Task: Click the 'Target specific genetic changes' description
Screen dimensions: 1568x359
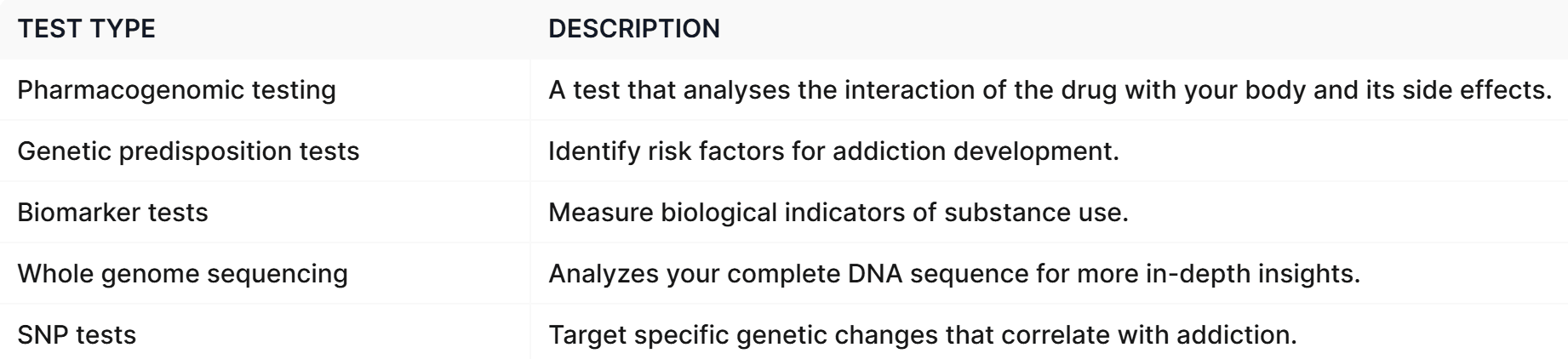Action: (x=922, y=335)
